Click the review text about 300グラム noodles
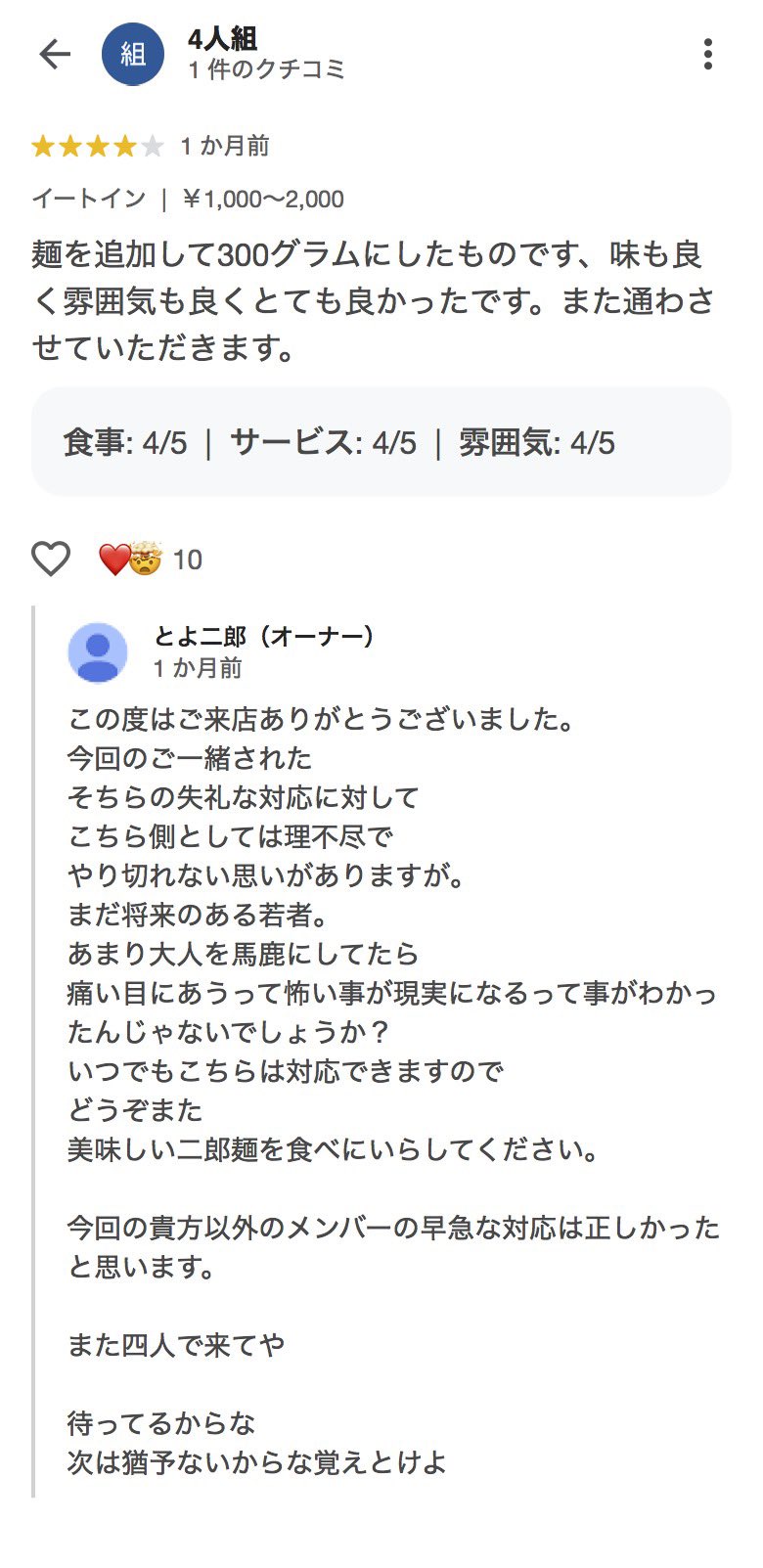 pos(372,301)
